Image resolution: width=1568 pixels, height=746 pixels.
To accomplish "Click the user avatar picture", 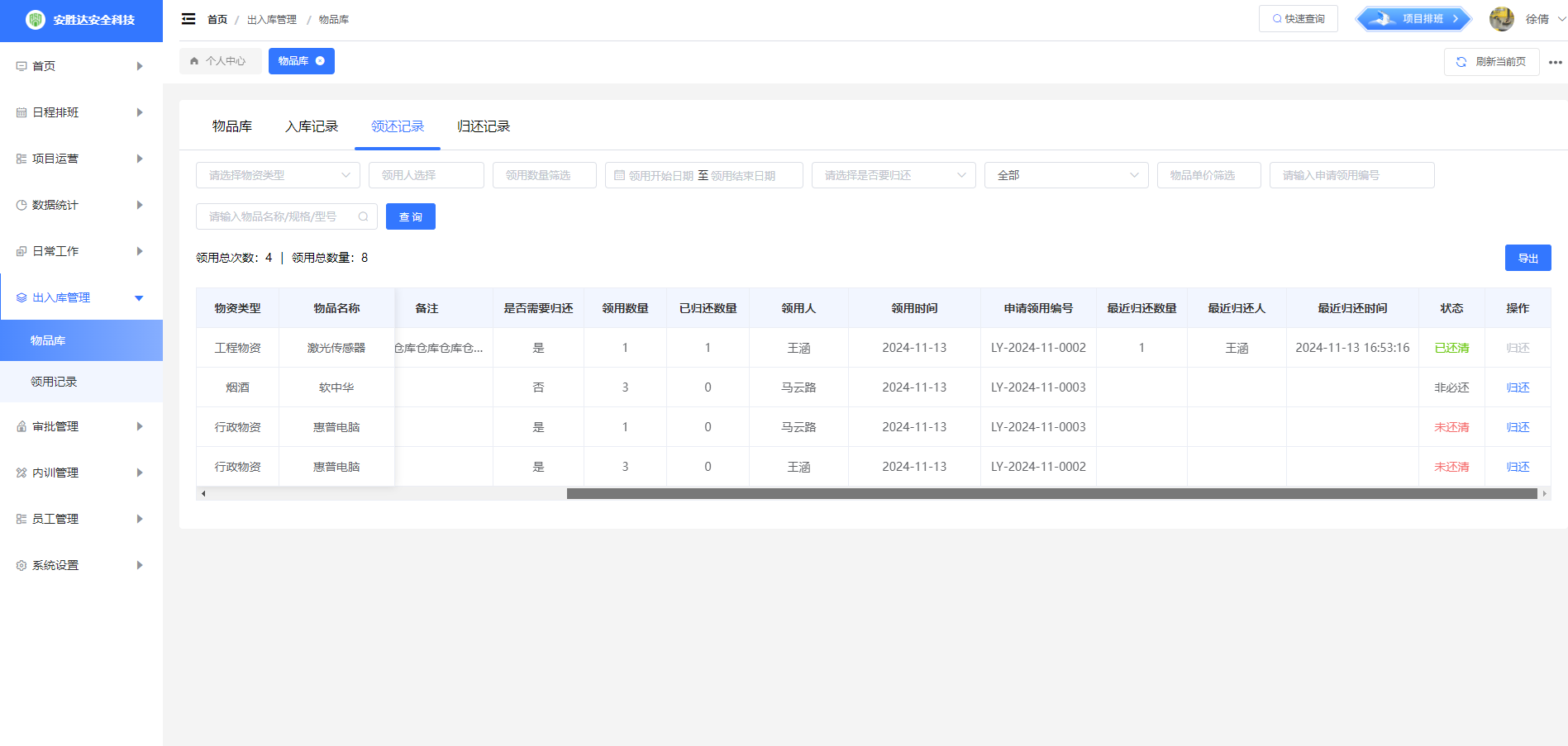I will pyautogui.click(x=1501, y=19).
